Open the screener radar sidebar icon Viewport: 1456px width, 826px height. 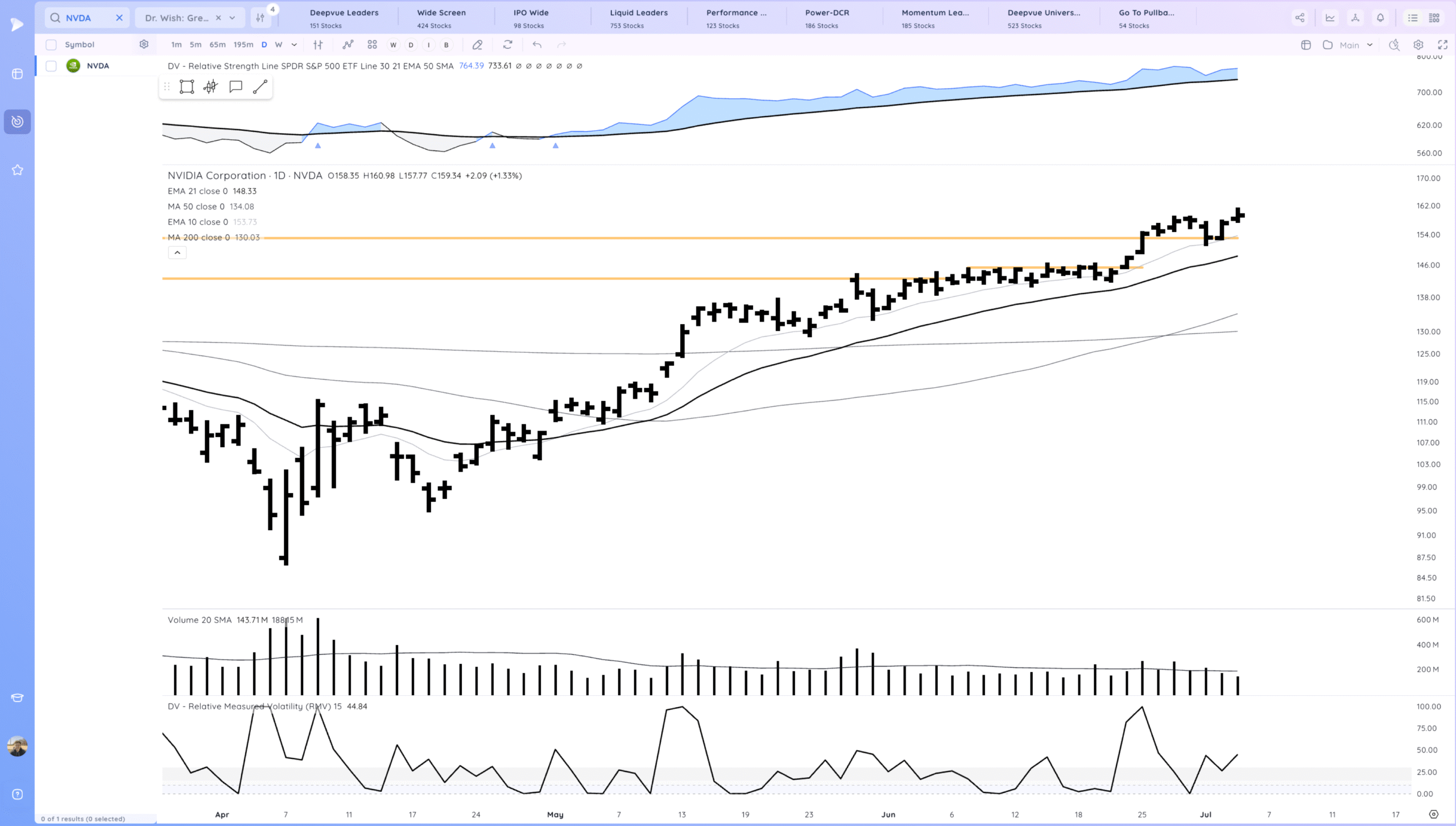[x=17, y=122]
